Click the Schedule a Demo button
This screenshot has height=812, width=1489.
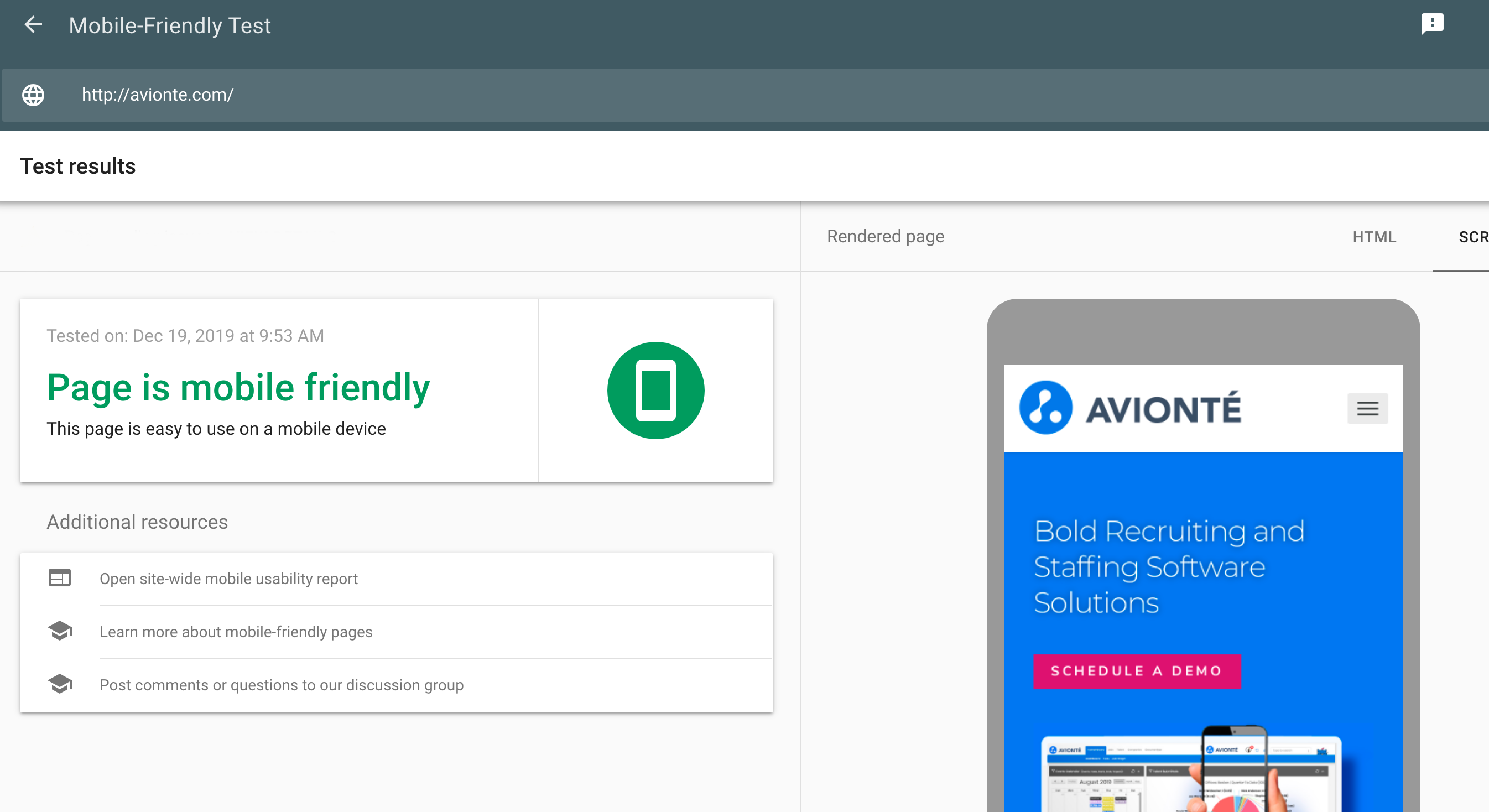[x=1137, y=671]
